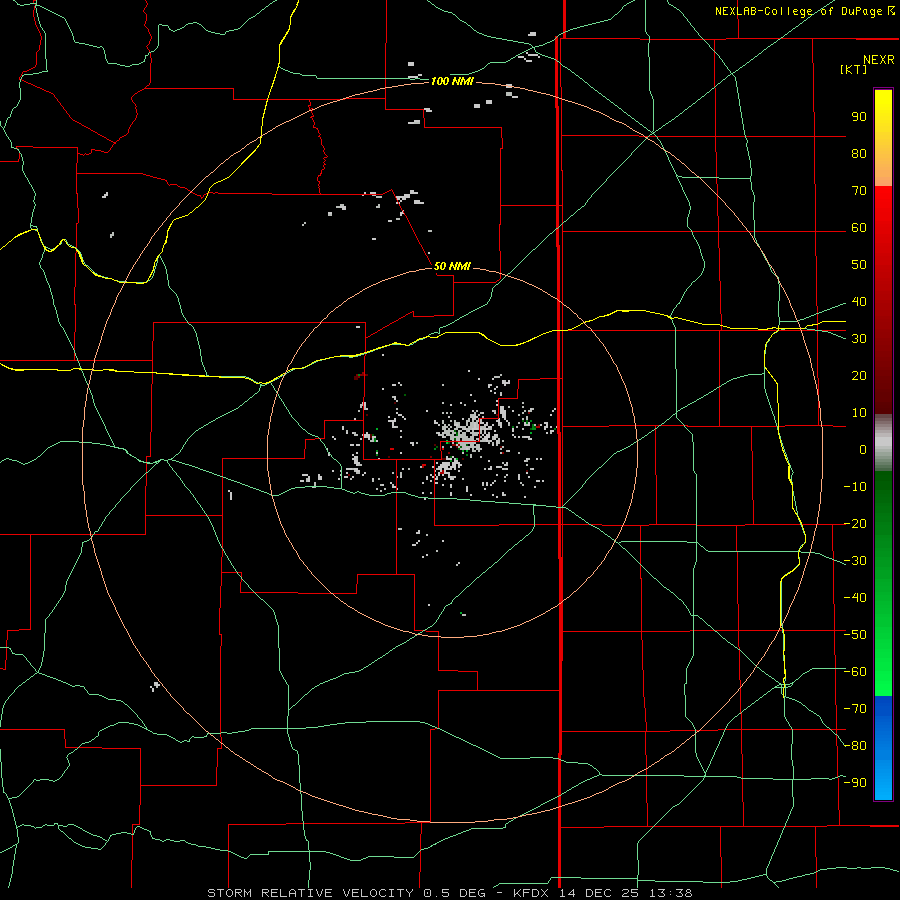Click the 10 value on the color scale
Screen dimensions: 900x900
(x=859, y=413)
